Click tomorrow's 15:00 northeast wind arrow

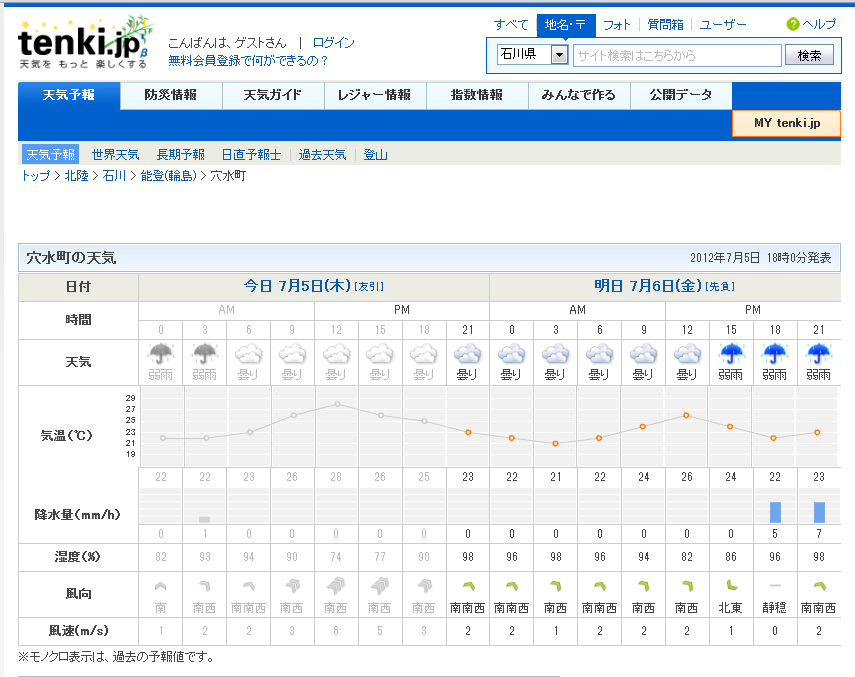[730, 586]
